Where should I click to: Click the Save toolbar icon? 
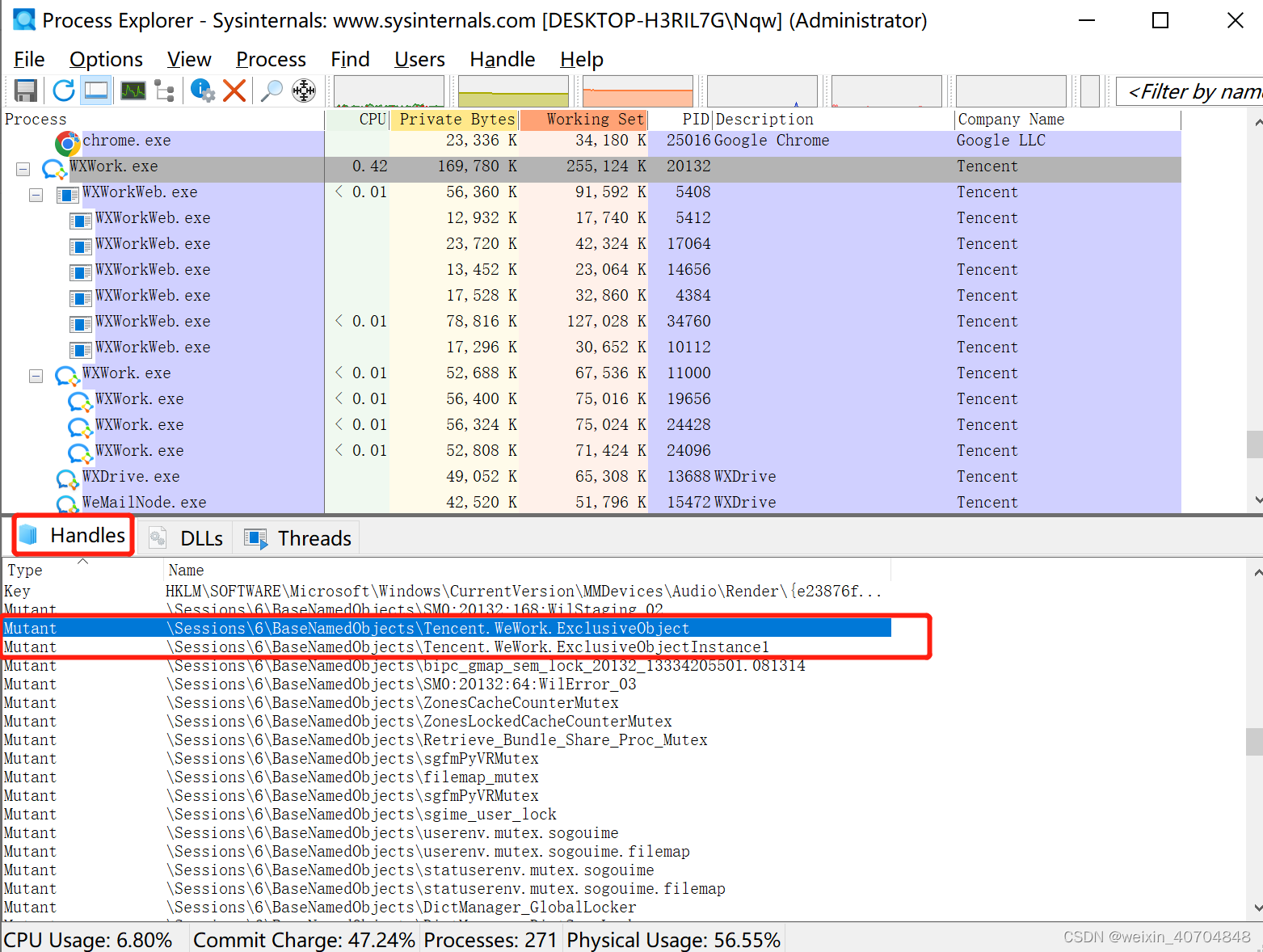(x=27, y=91)
